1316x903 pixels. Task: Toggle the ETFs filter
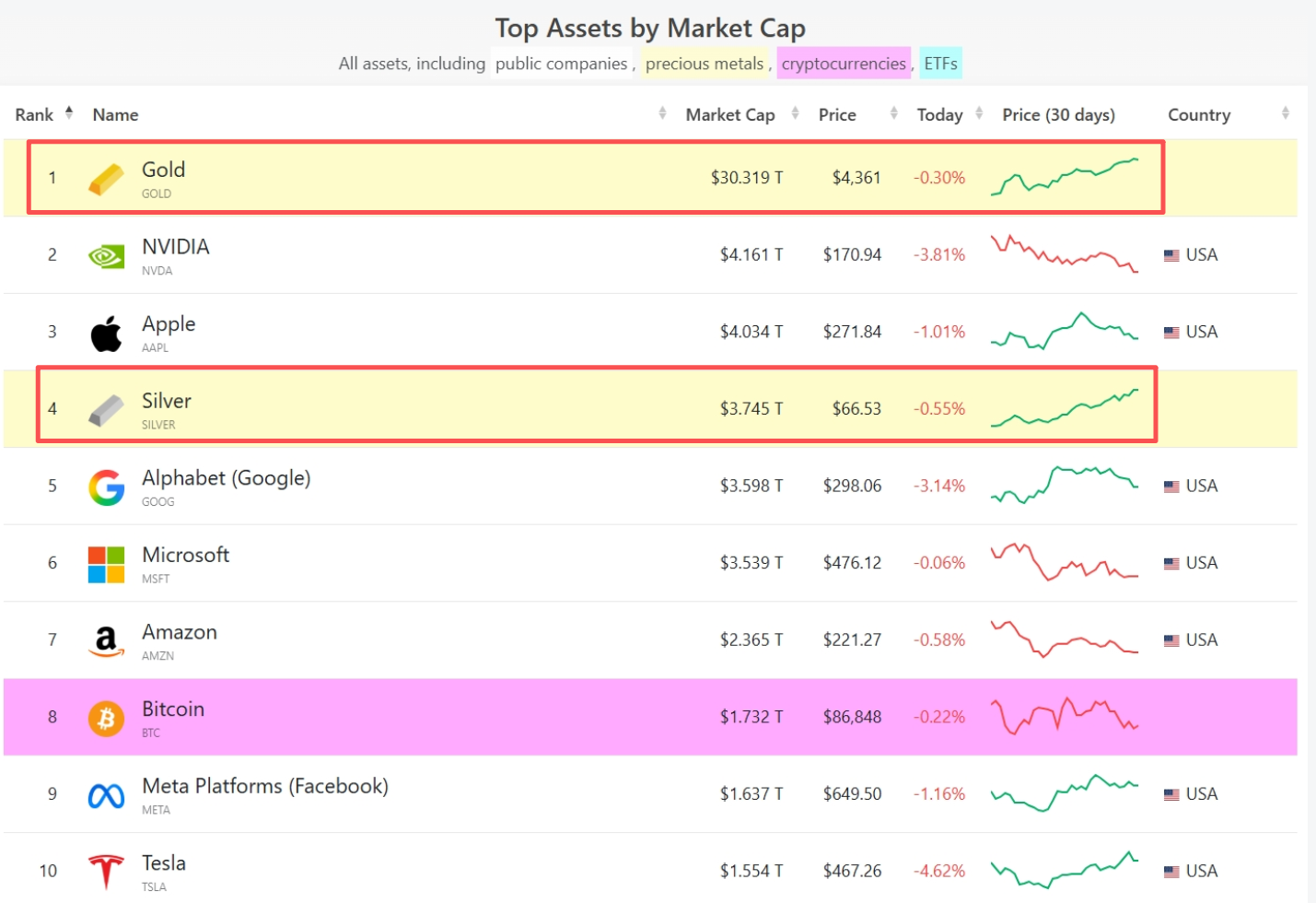tap(940, 64)
